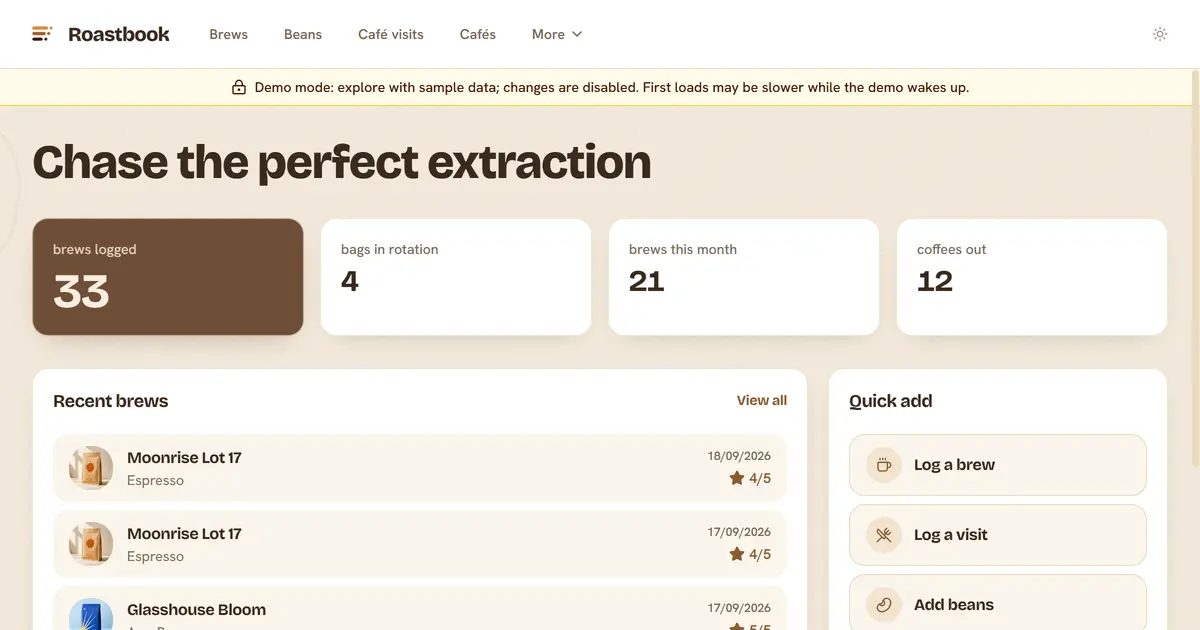The width and height of the screenshot is (1200, 630).
Task: Select the Log a visit quick add button
Action: 998,535
